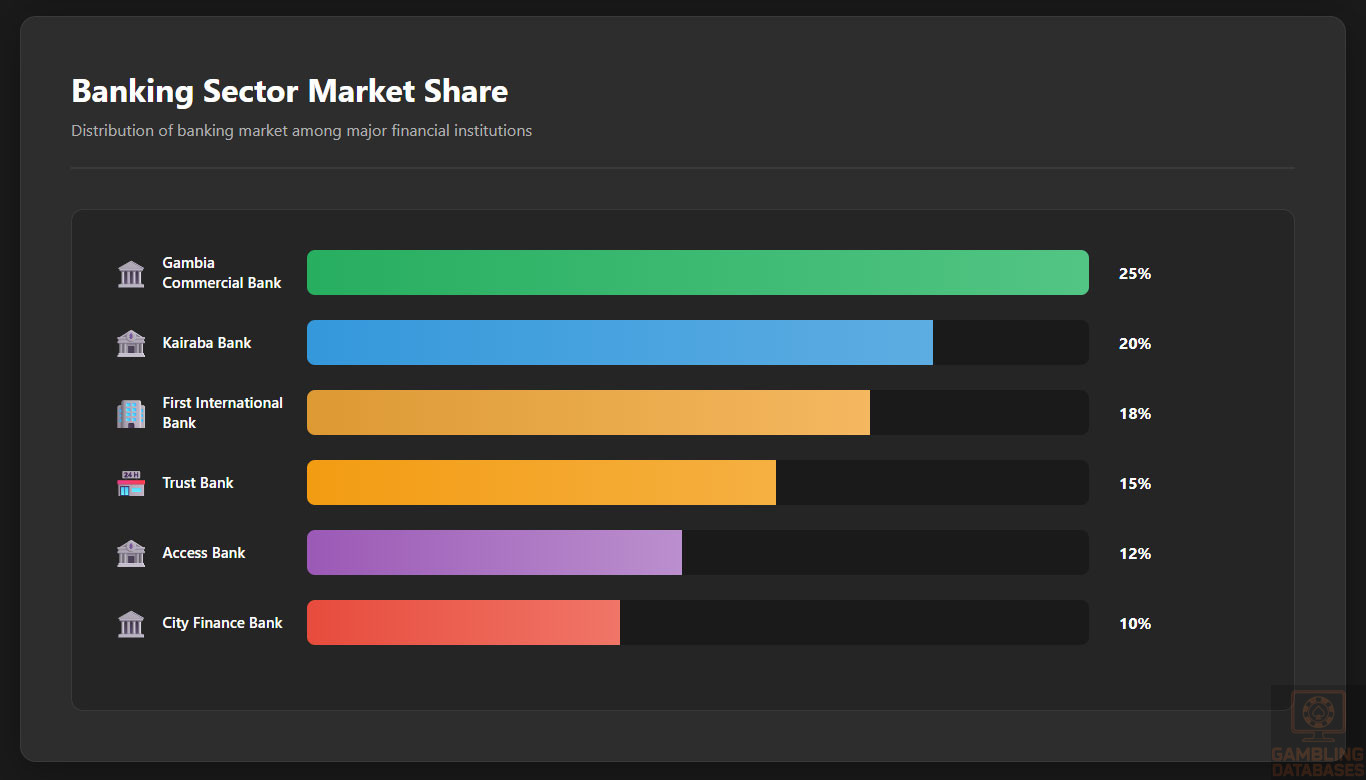Click the Kairaba Bank icon
This screenshot has width=1366, height=780.
coord(131,343)
